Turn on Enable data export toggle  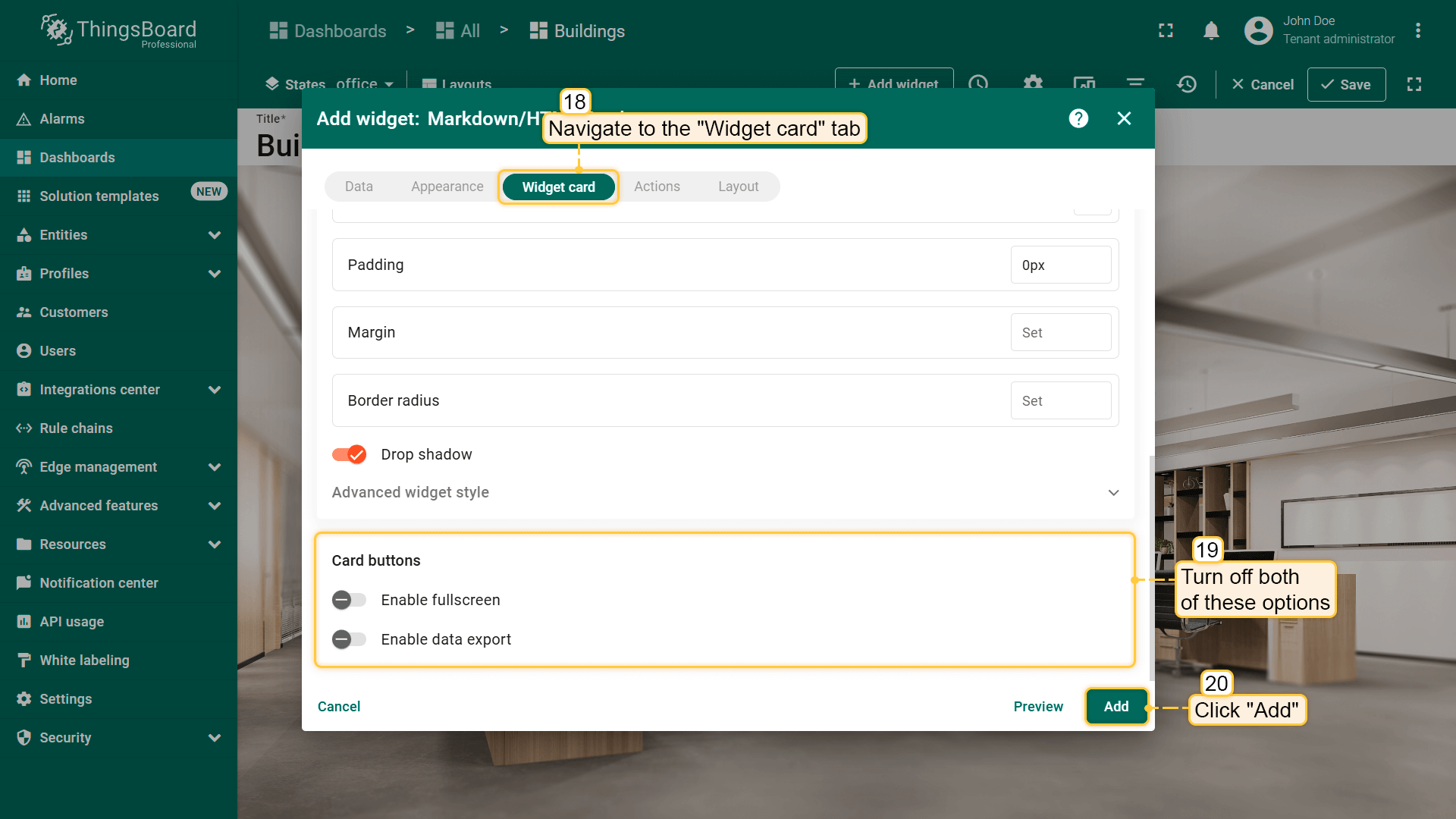349,639
